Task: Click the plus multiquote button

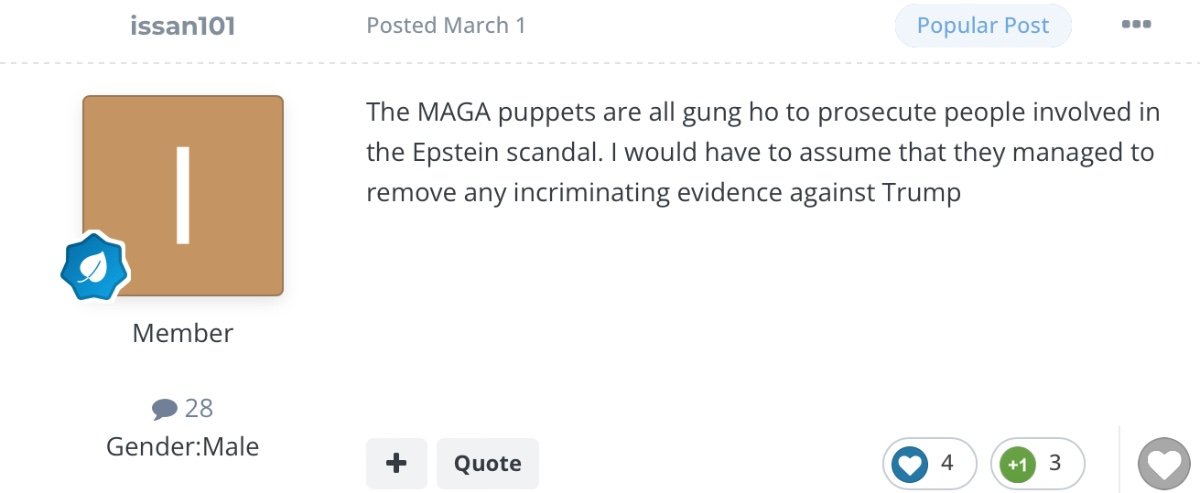Action: pyautogui.click(x=396, y=463)
